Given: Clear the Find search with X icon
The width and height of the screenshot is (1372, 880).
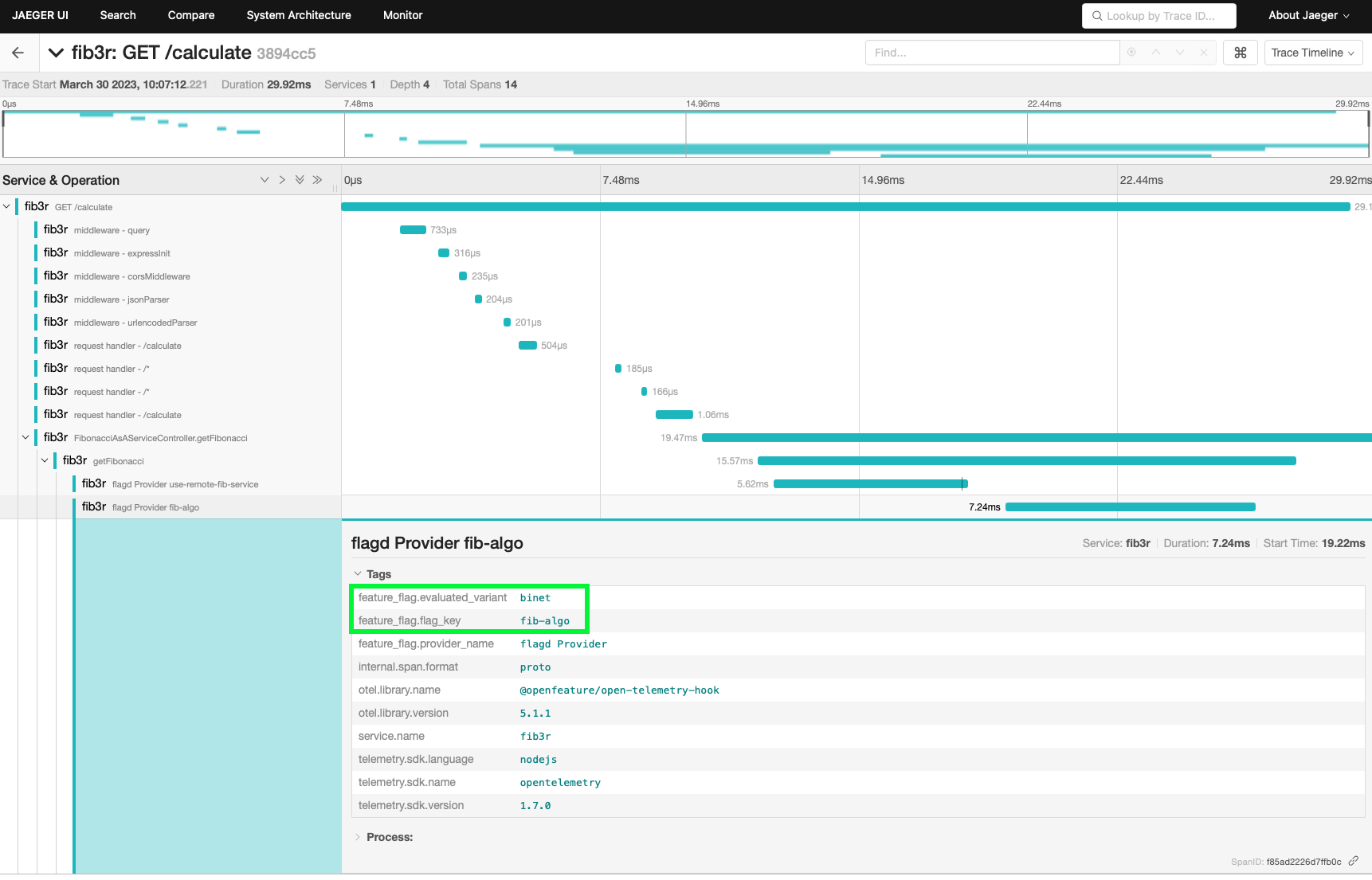Looking at the screenshot, I should pos(1204,53).
